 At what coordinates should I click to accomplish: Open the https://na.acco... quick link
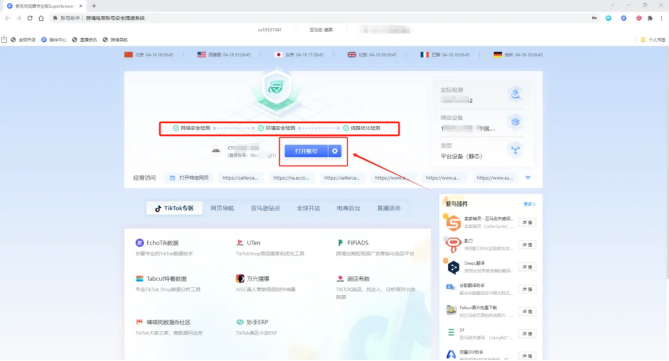[291, 178]
